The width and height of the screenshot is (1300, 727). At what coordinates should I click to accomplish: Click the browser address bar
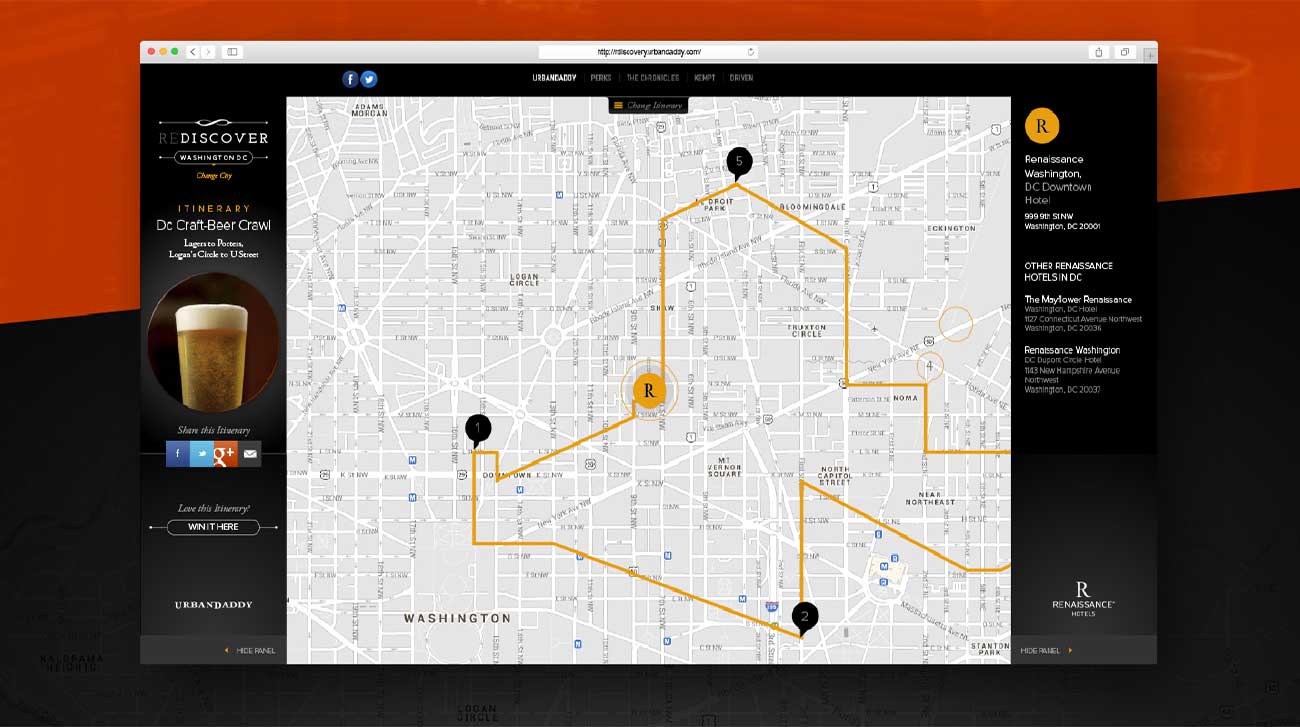tap(648, 52)
